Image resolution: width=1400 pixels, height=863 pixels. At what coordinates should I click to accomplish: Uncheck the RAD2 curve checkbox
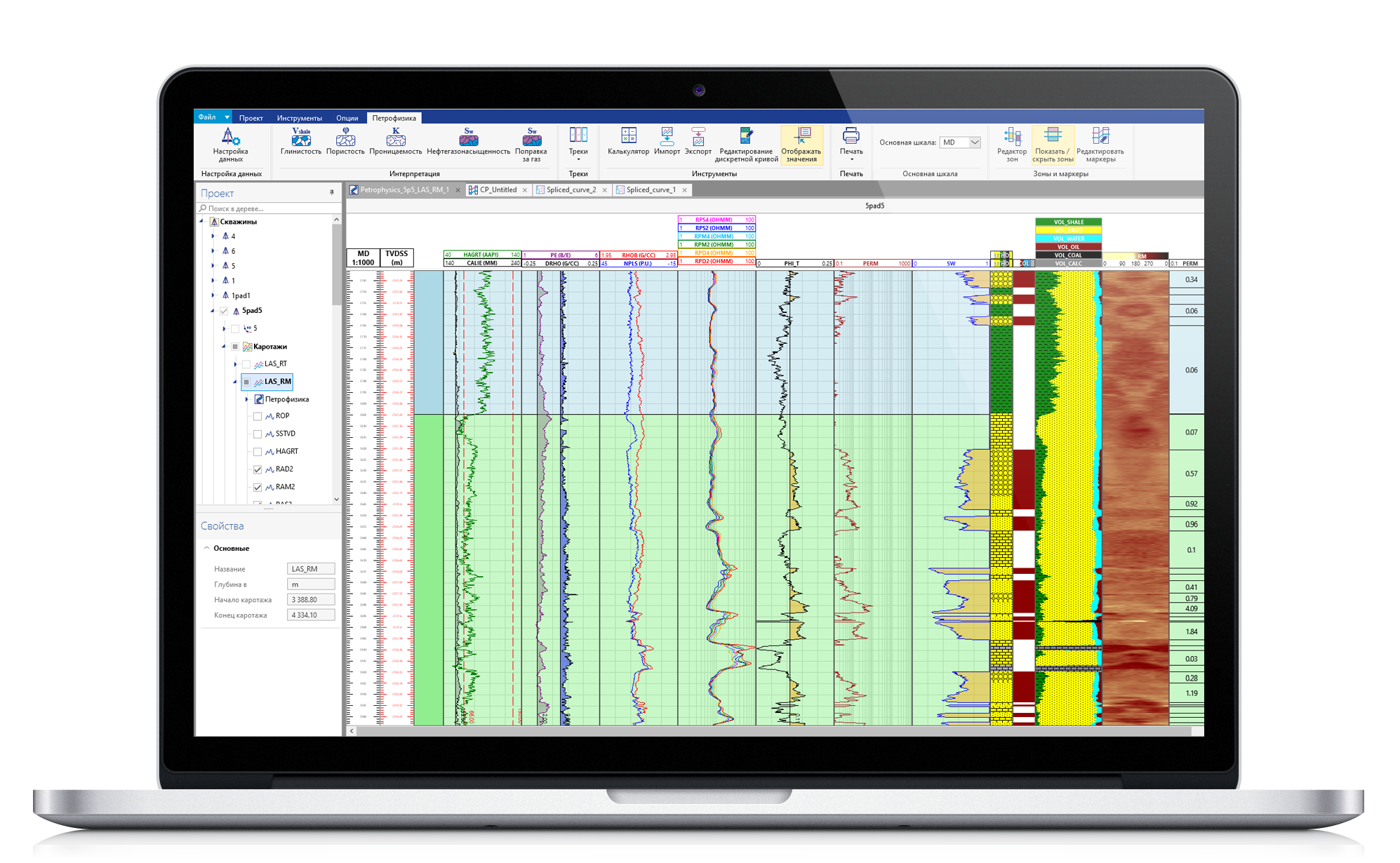point(258,469)
